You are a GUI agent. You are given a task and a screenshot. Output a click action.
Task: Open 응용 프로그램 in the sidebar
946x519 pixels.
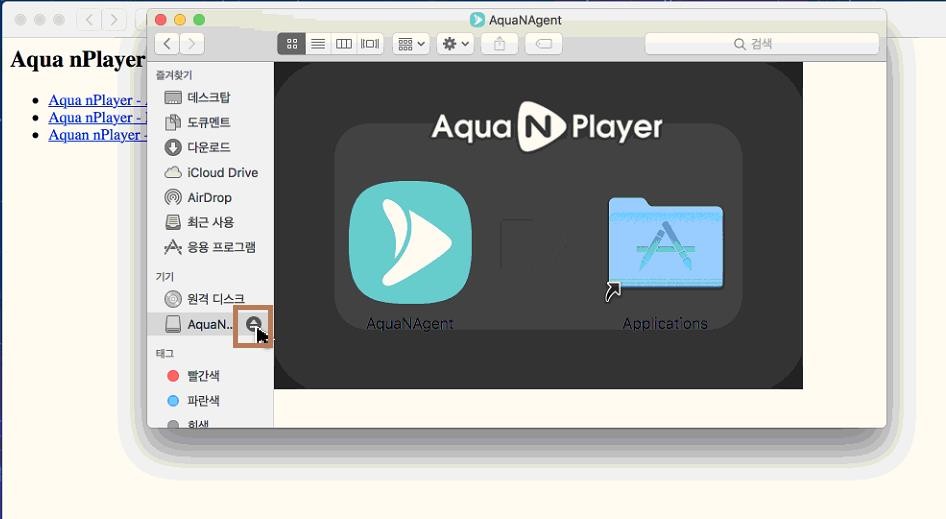coord(209,247)
